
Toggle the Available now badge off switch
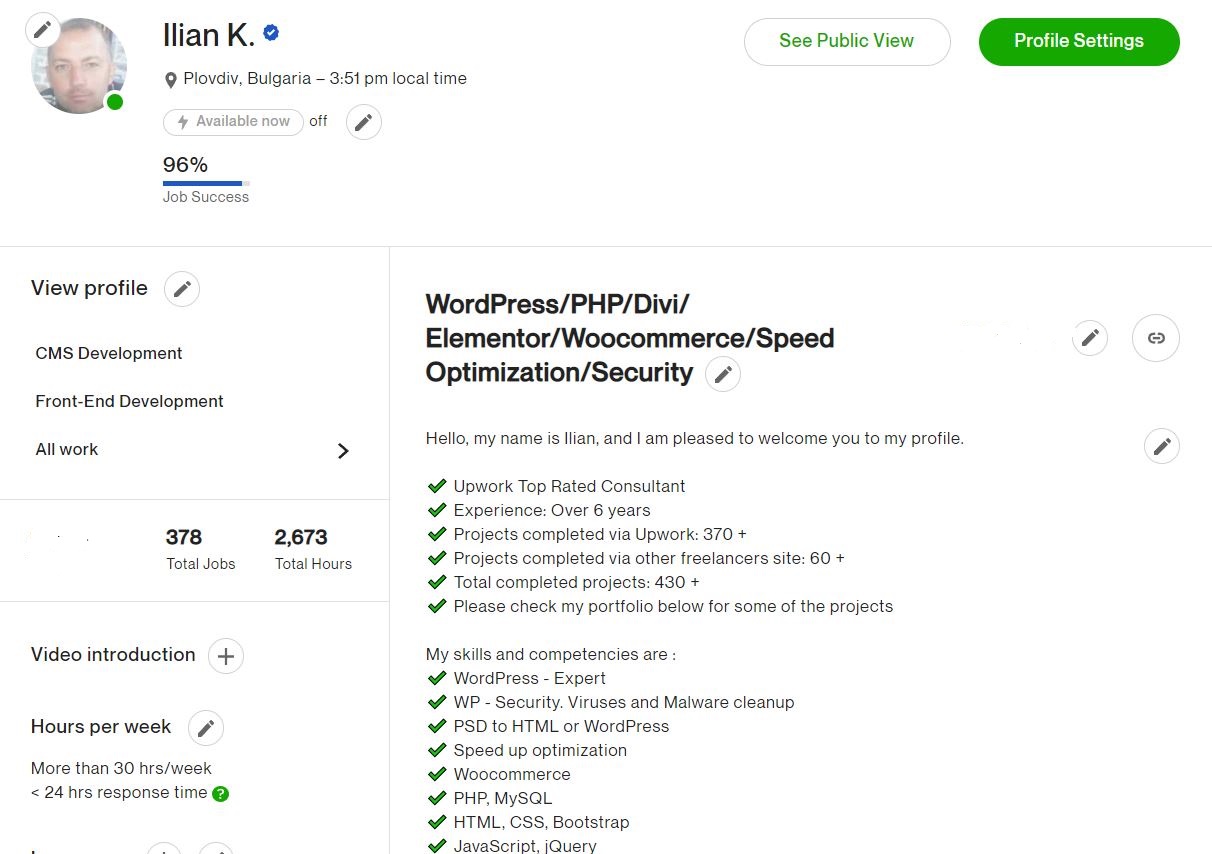pos(318,121)
